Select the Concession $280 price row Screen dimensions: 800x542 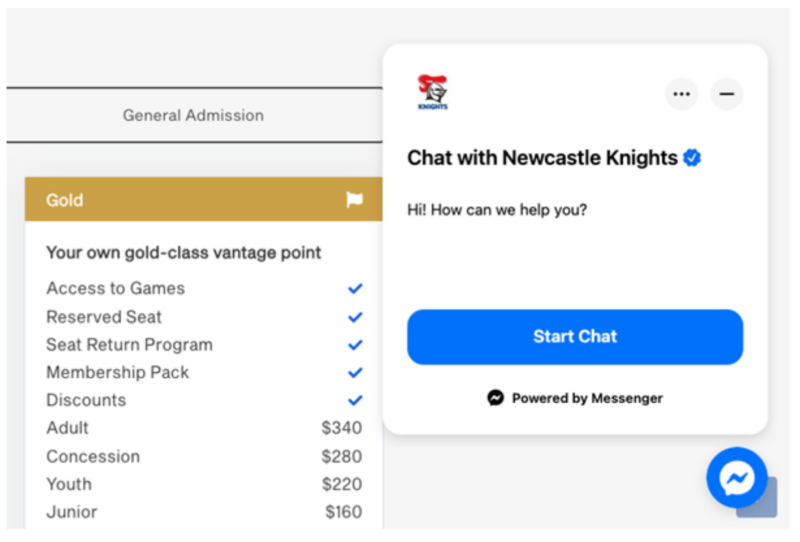[204, 456]
